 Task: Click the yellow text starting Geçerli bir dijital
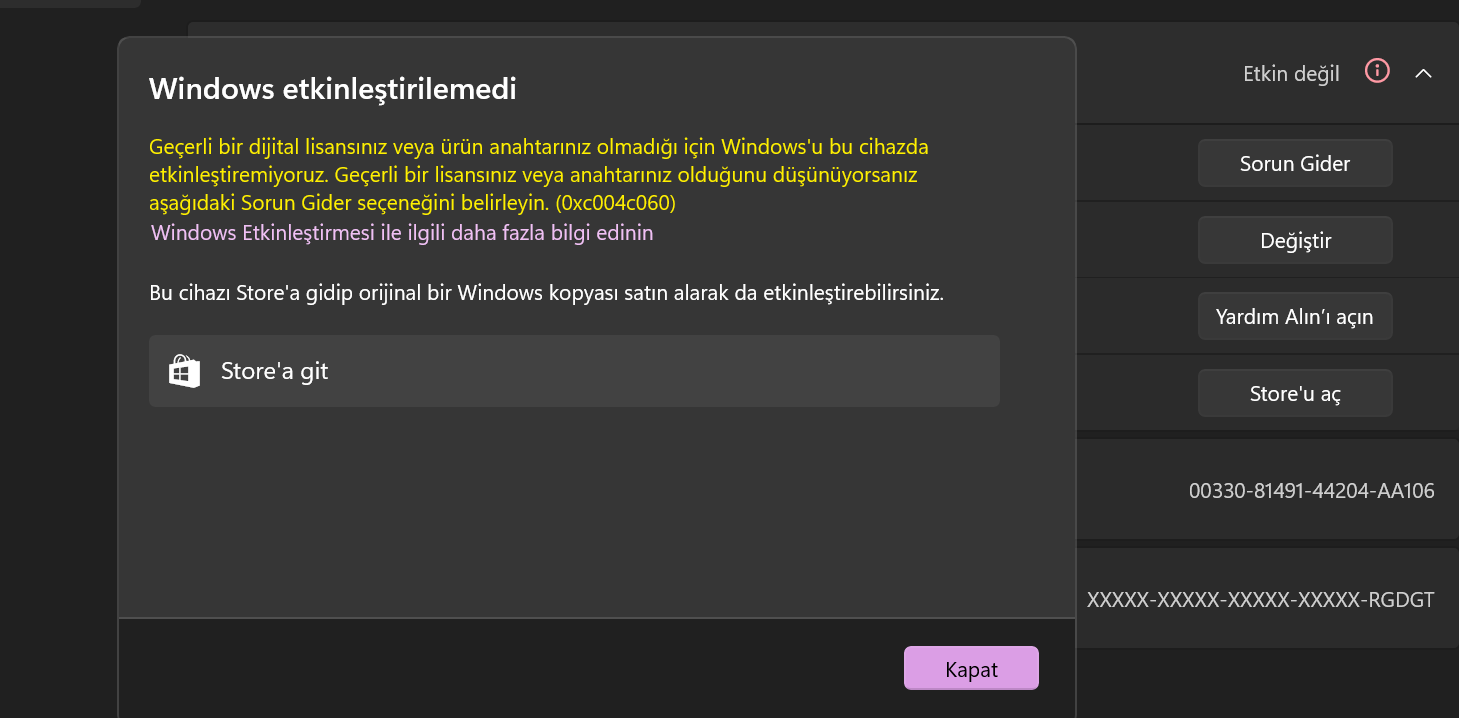pos(539,175)
